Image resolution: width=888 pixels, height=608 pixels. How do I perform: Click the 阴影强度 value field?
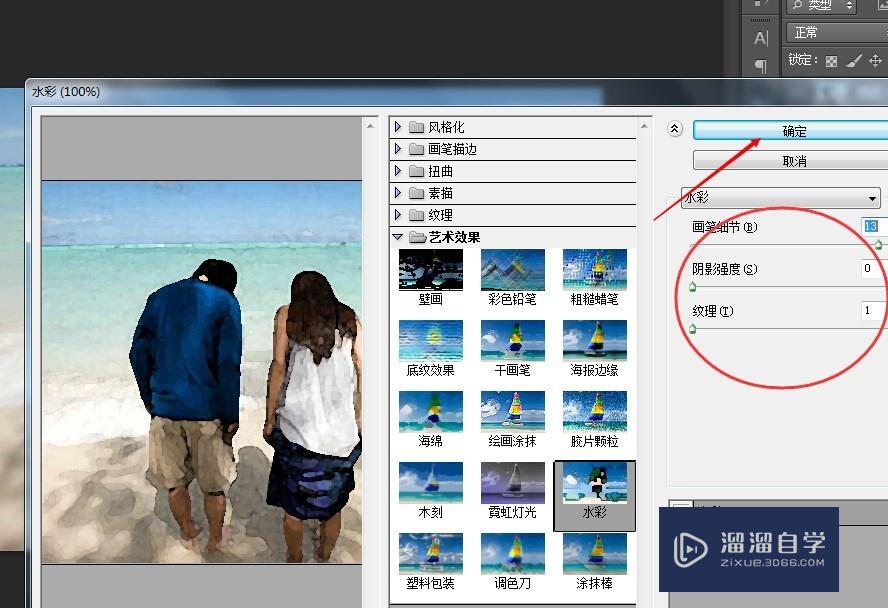874,268
